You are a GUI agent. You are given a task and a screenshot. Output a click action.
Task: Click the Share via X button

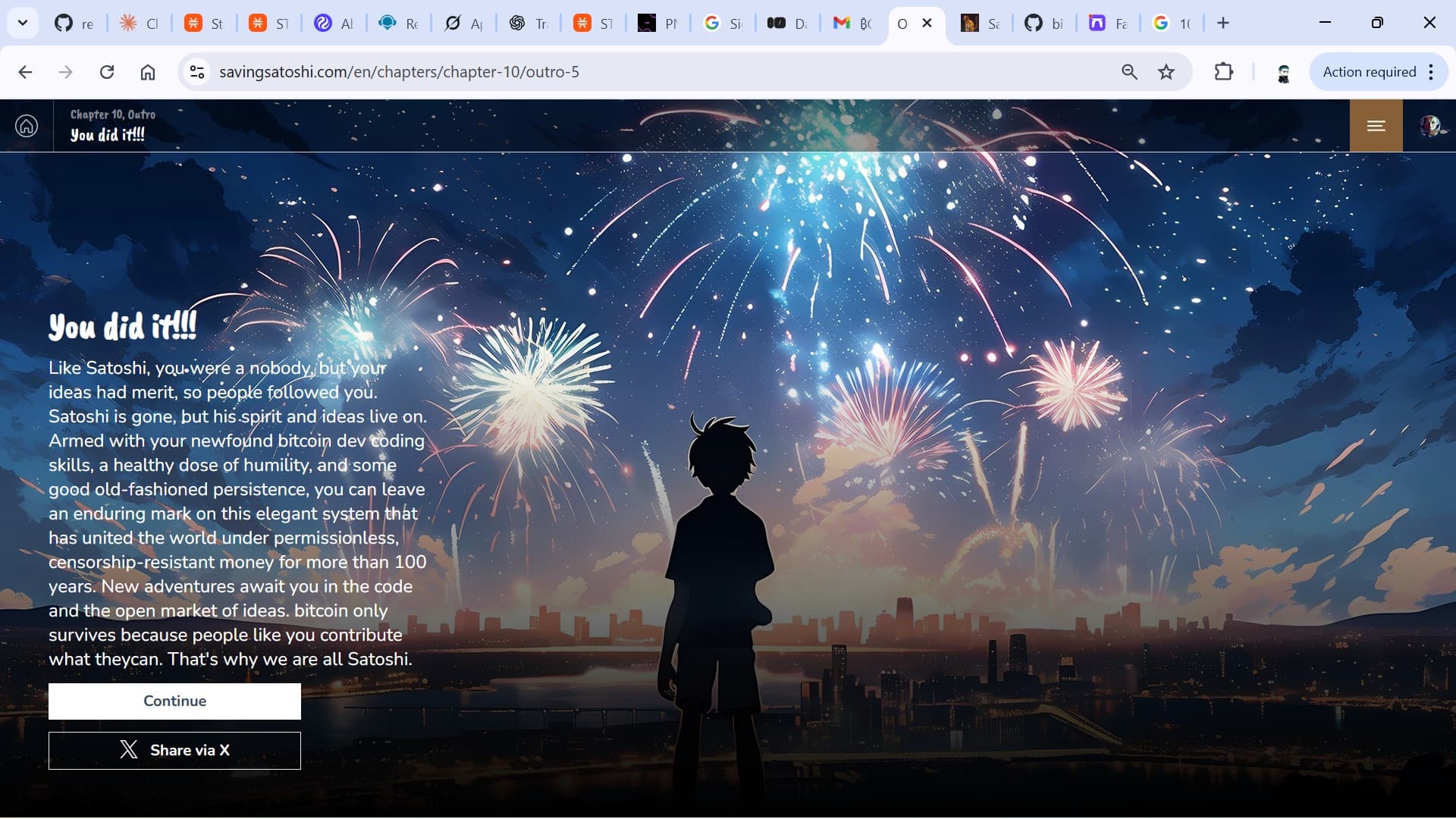pyautogui.click(x=174, y=750)
